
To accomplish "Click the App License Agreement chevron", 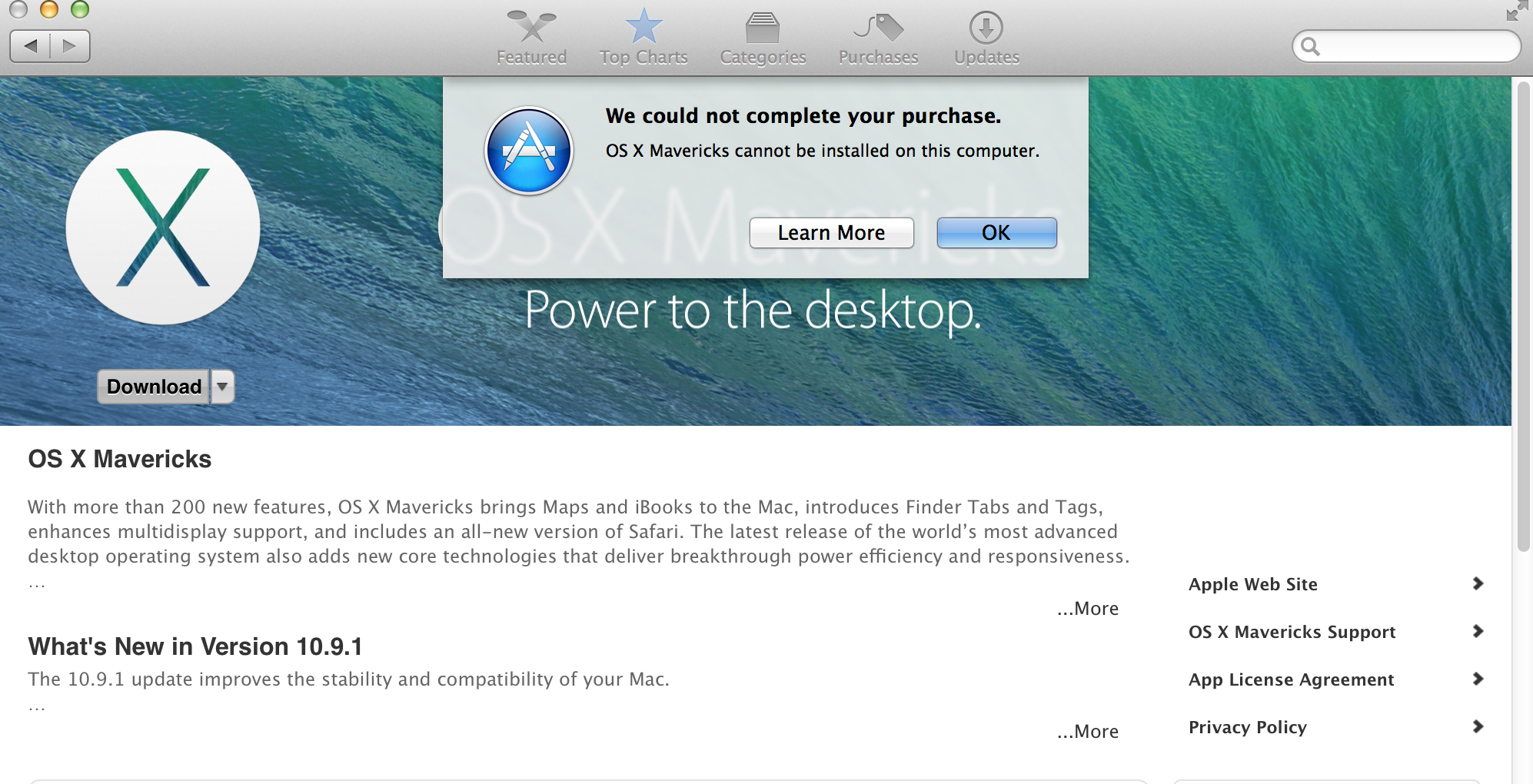I will coord(1478,679).
